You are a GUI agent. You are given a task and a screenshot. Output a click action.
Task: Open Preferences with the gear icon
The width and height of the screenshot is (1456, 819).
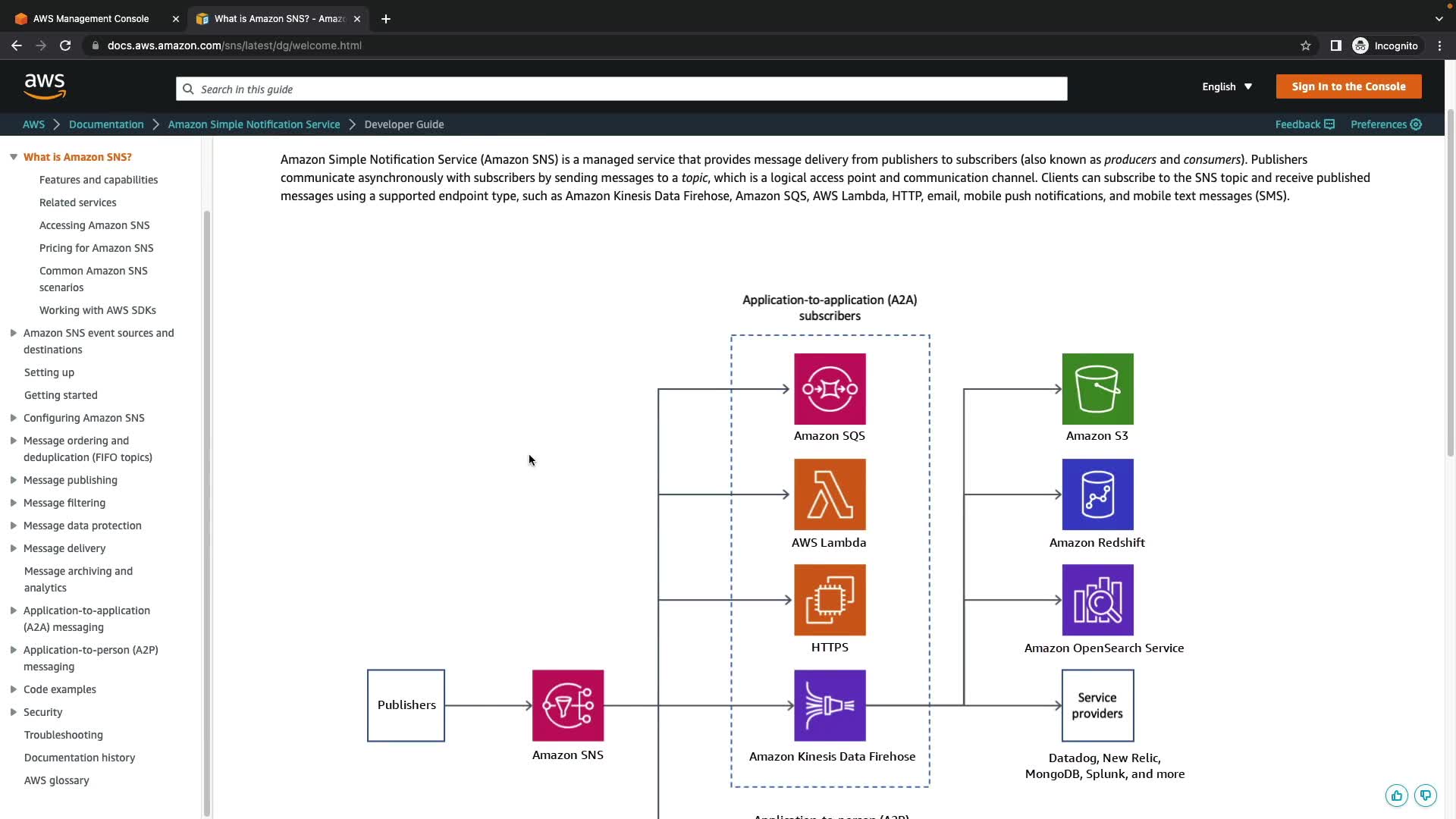[x=1416, y=124]
